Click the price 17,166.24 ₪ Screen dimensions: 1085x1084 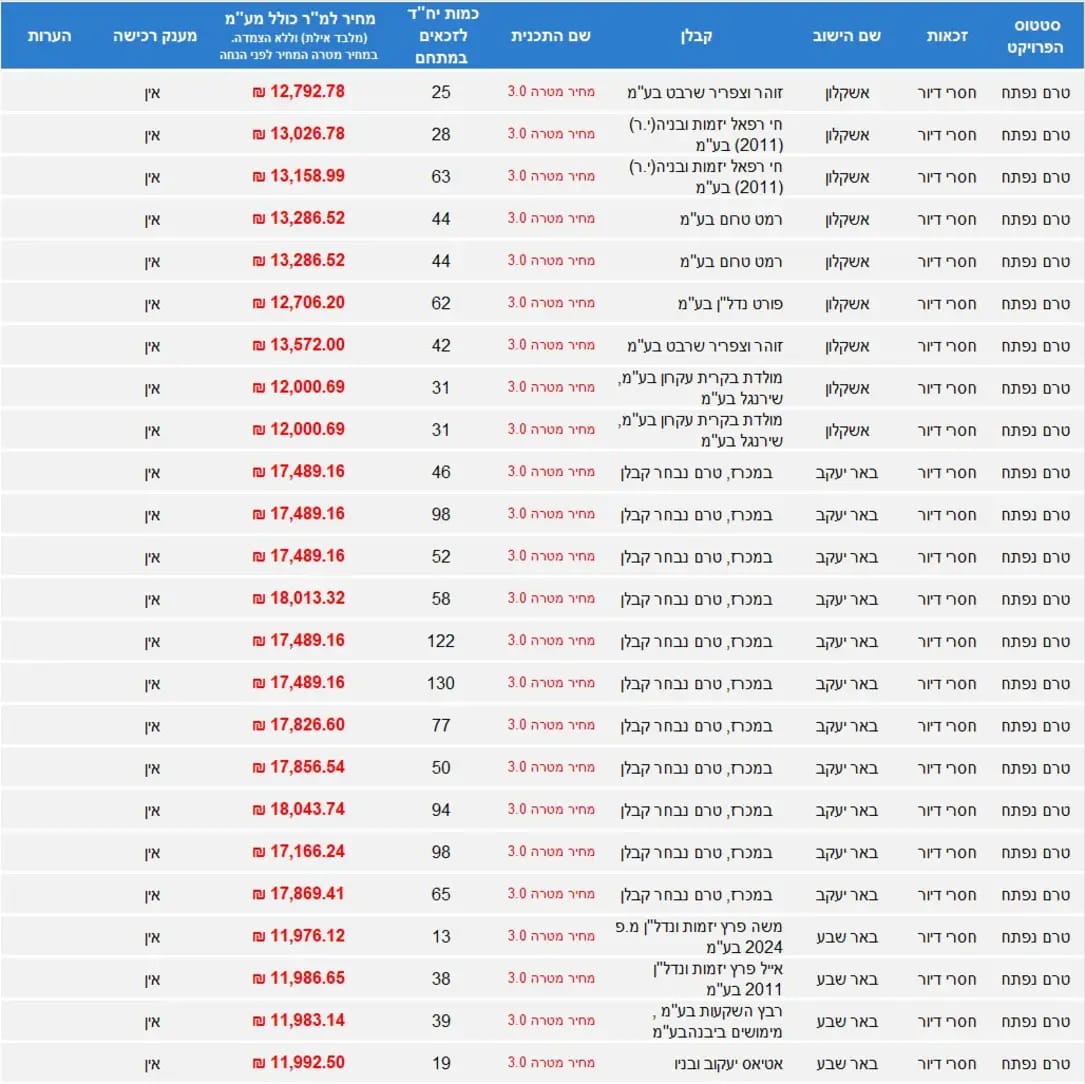tap(298, 852)
